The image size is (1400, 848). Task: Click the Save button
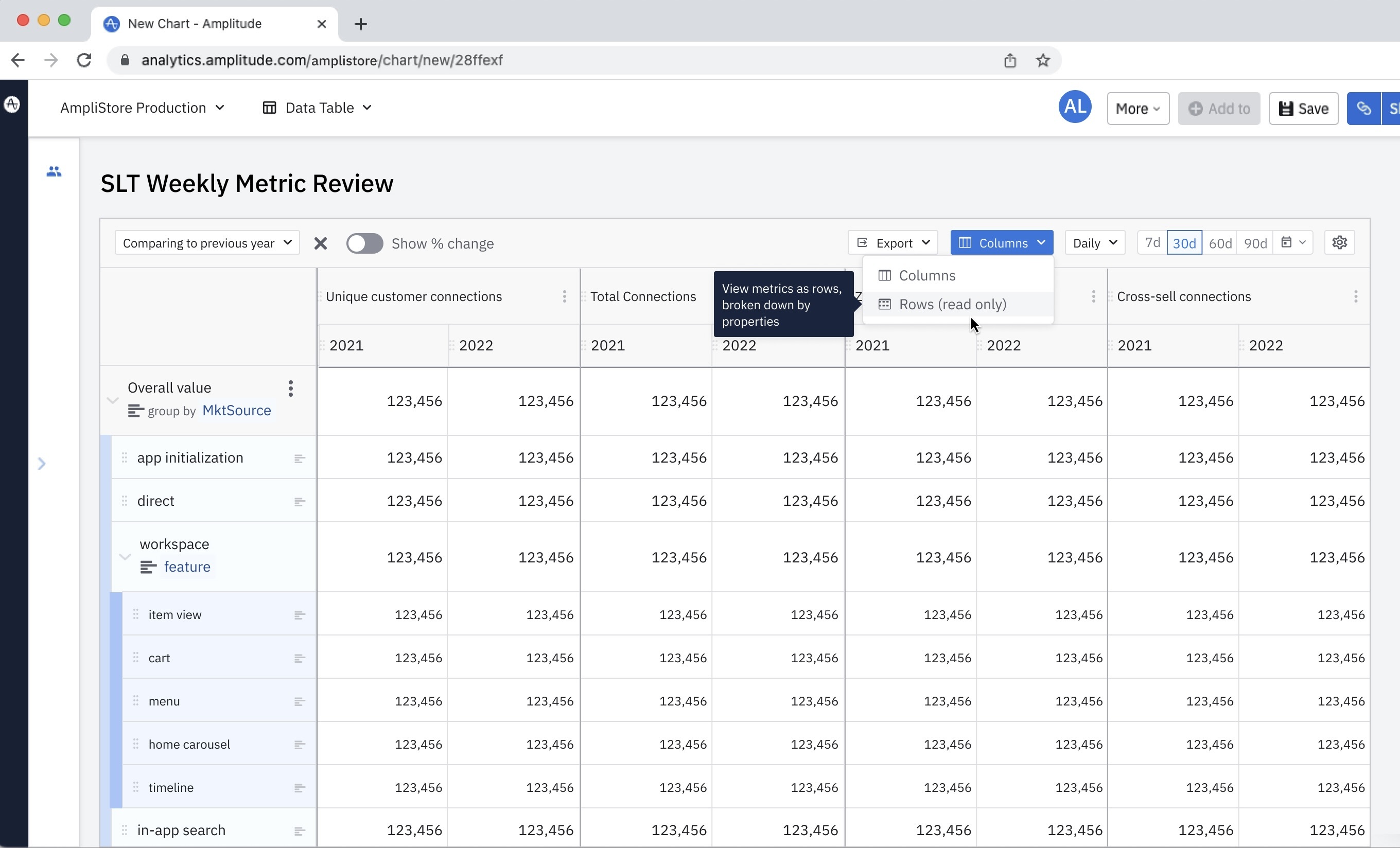coord(1303,109)
